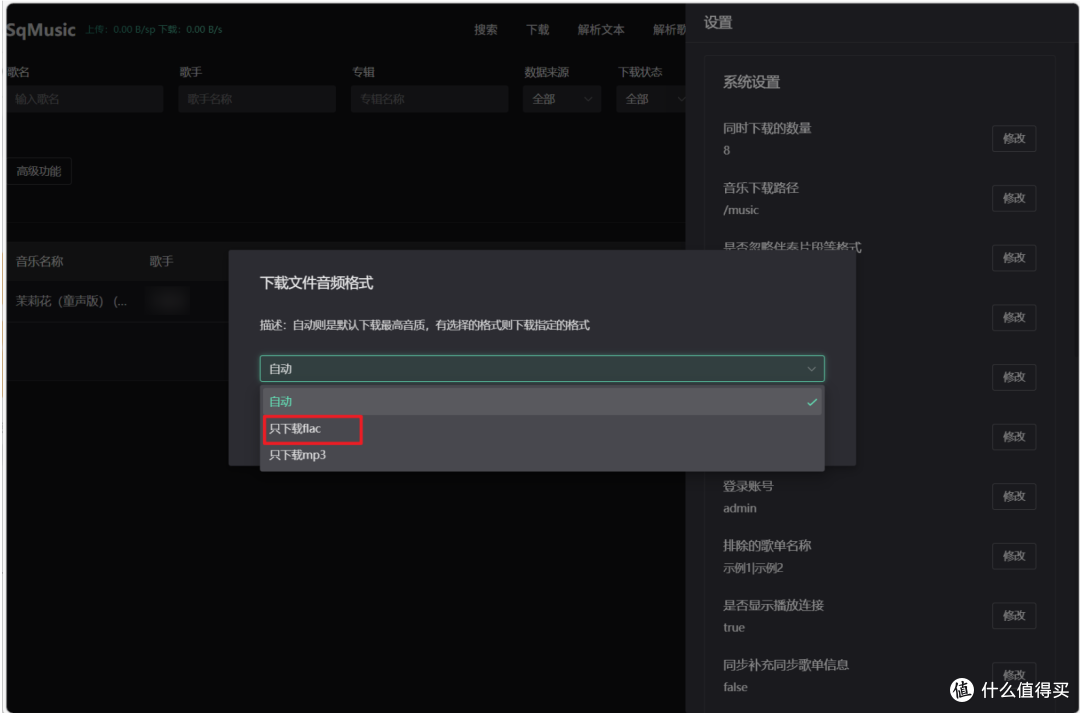Click the 是否显示播放连接 true value

734,628
